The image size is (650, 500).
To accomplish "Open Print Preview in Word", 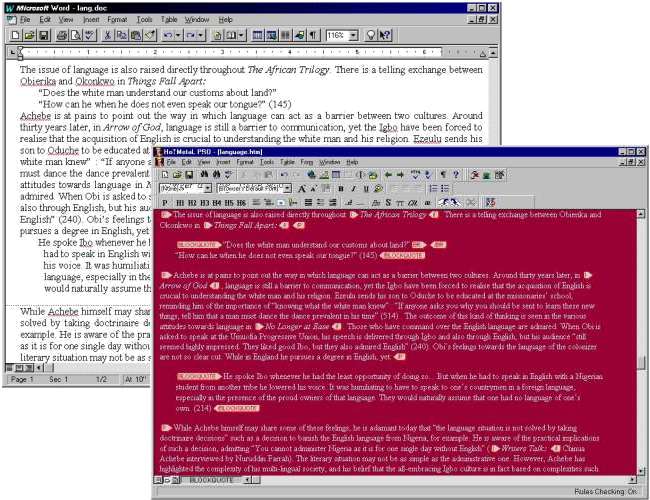I will [75, 35].
